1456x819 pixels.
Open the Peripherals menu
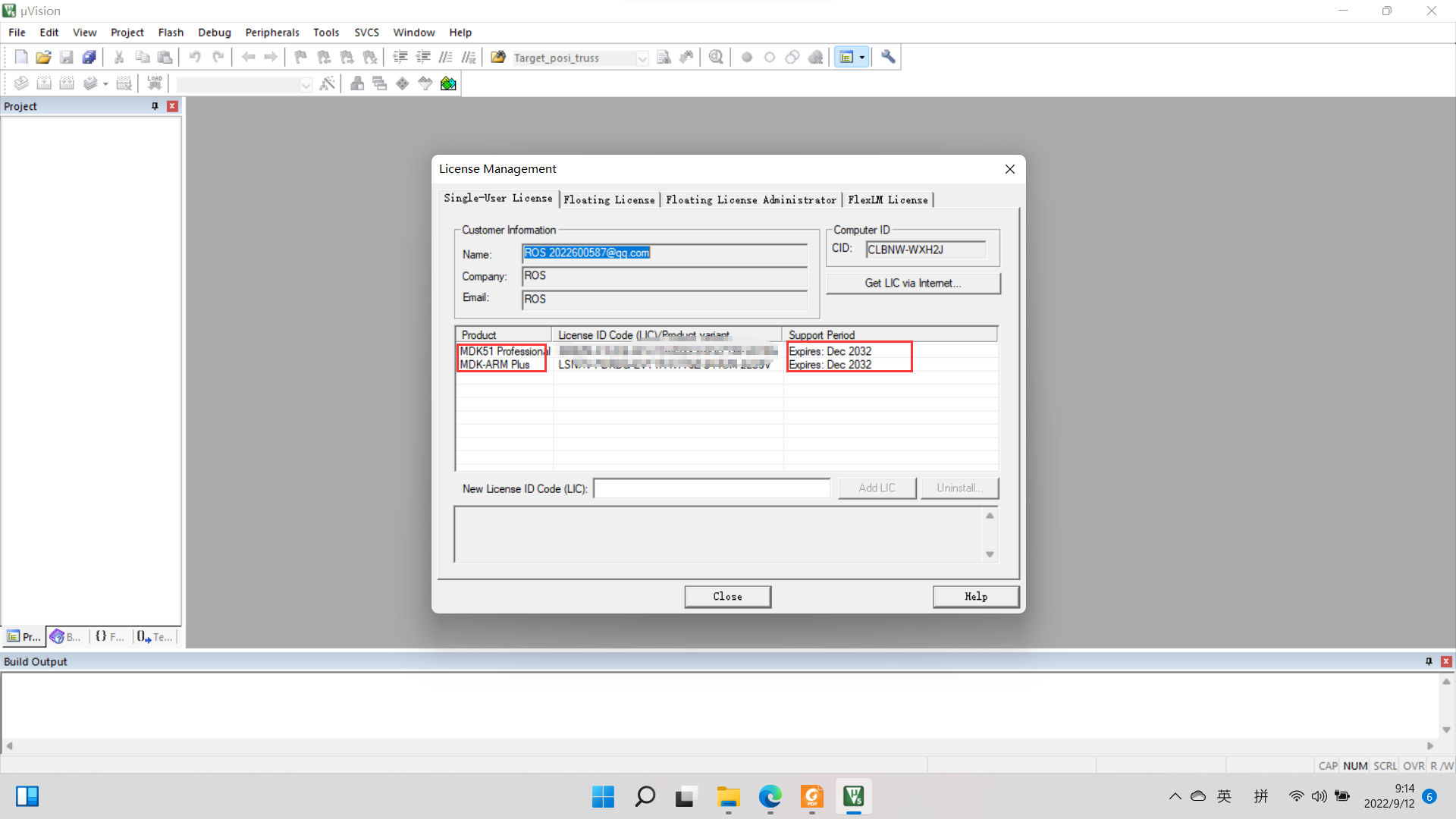[271, 33]
